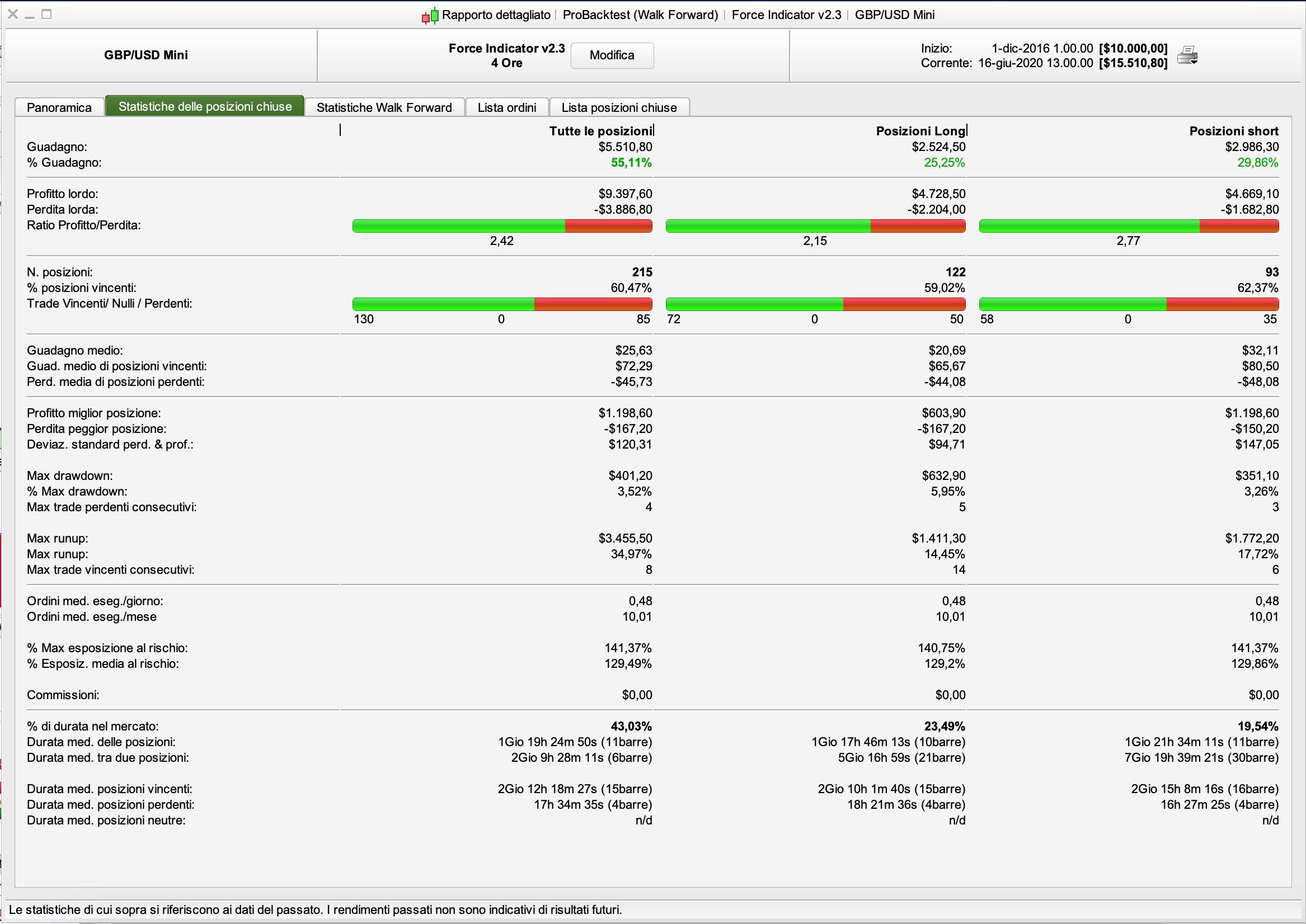Screen dimensions: 1306x924
Task: Click profit/loss ratio bar for short positions
Action: coord(1129,226)
